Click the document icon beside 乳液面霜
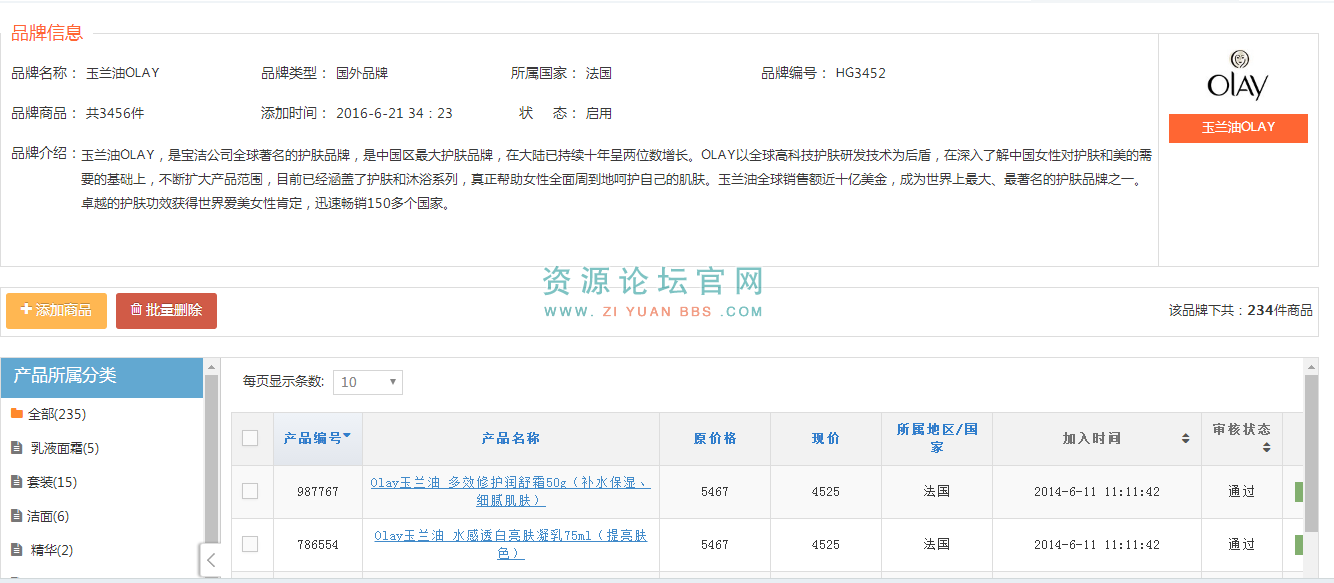 coord(16,447)
